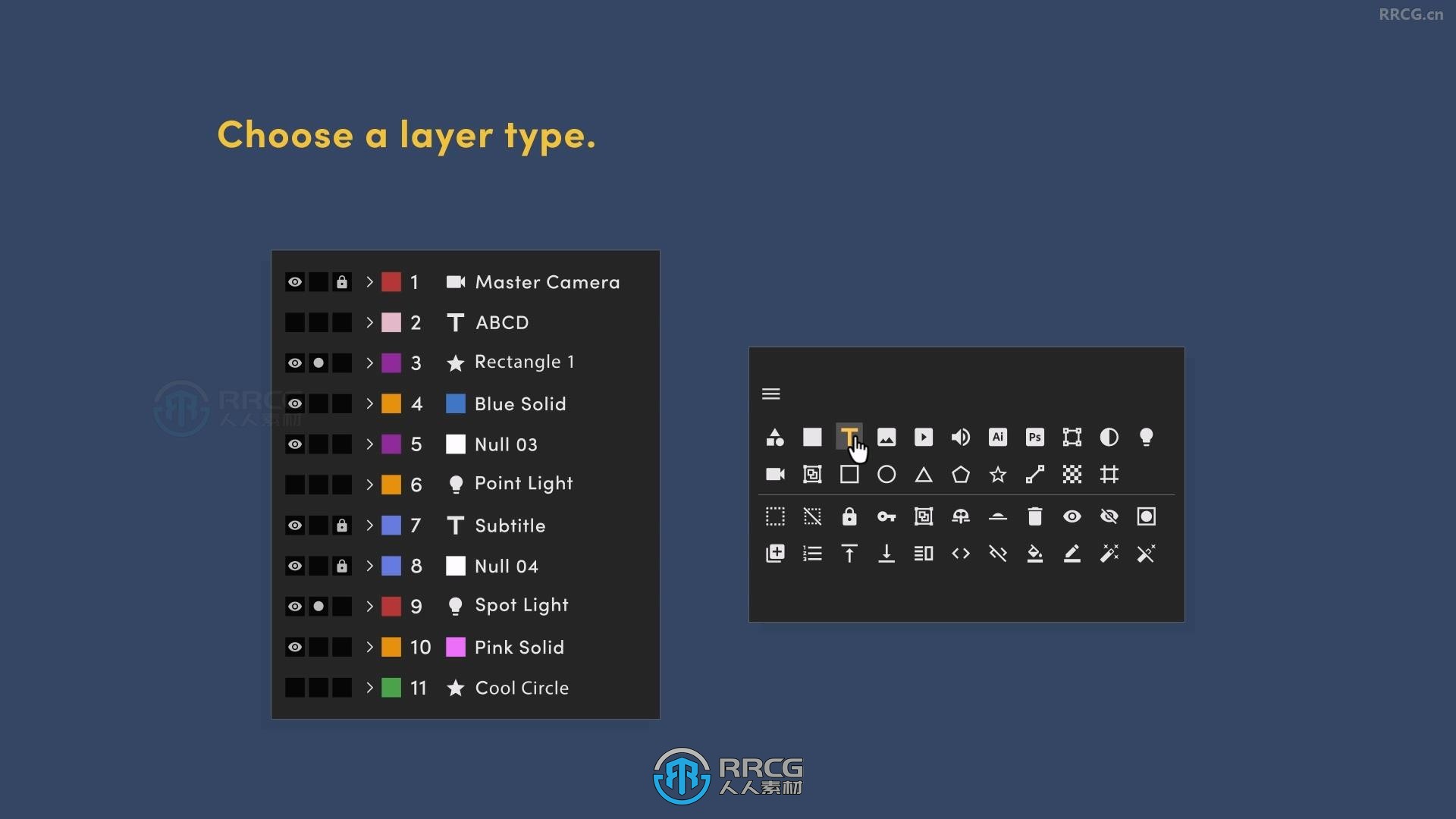Click the Photoshop file layer icon

click(1034, 437)
